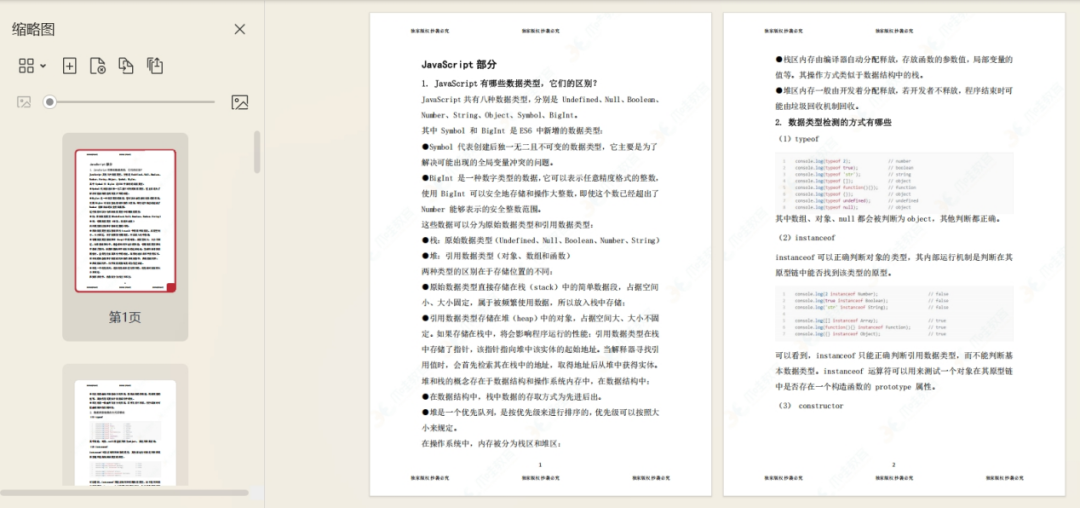Click the thumbnail panel horizontal scrollbar
This screenshot has width=1080, height=508.
125,493
